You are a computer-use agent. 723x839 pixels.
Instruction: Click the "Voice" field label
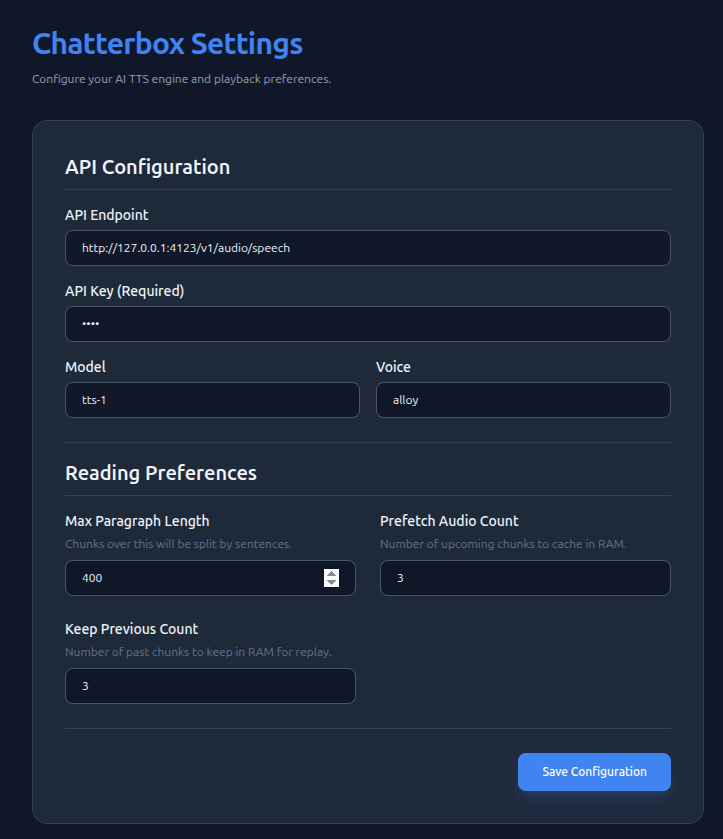click(393, 367)
